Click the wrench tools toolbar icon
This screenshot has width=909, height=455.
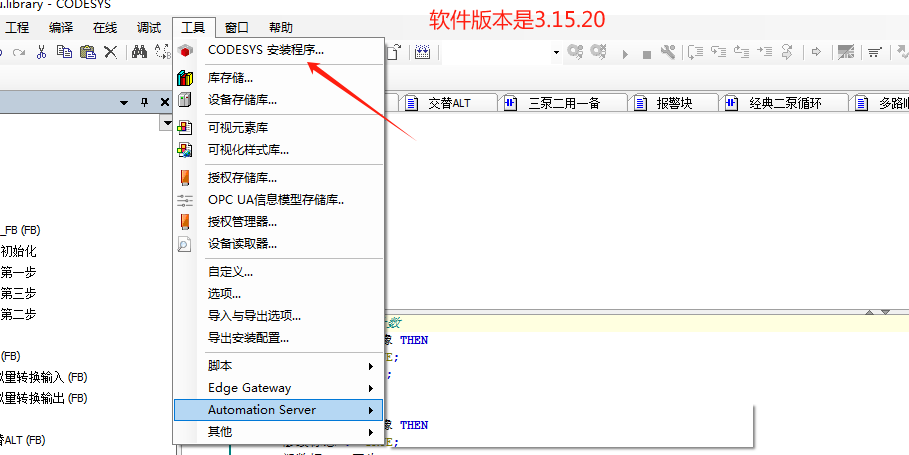pyautogui.click(x=668, y=52)
